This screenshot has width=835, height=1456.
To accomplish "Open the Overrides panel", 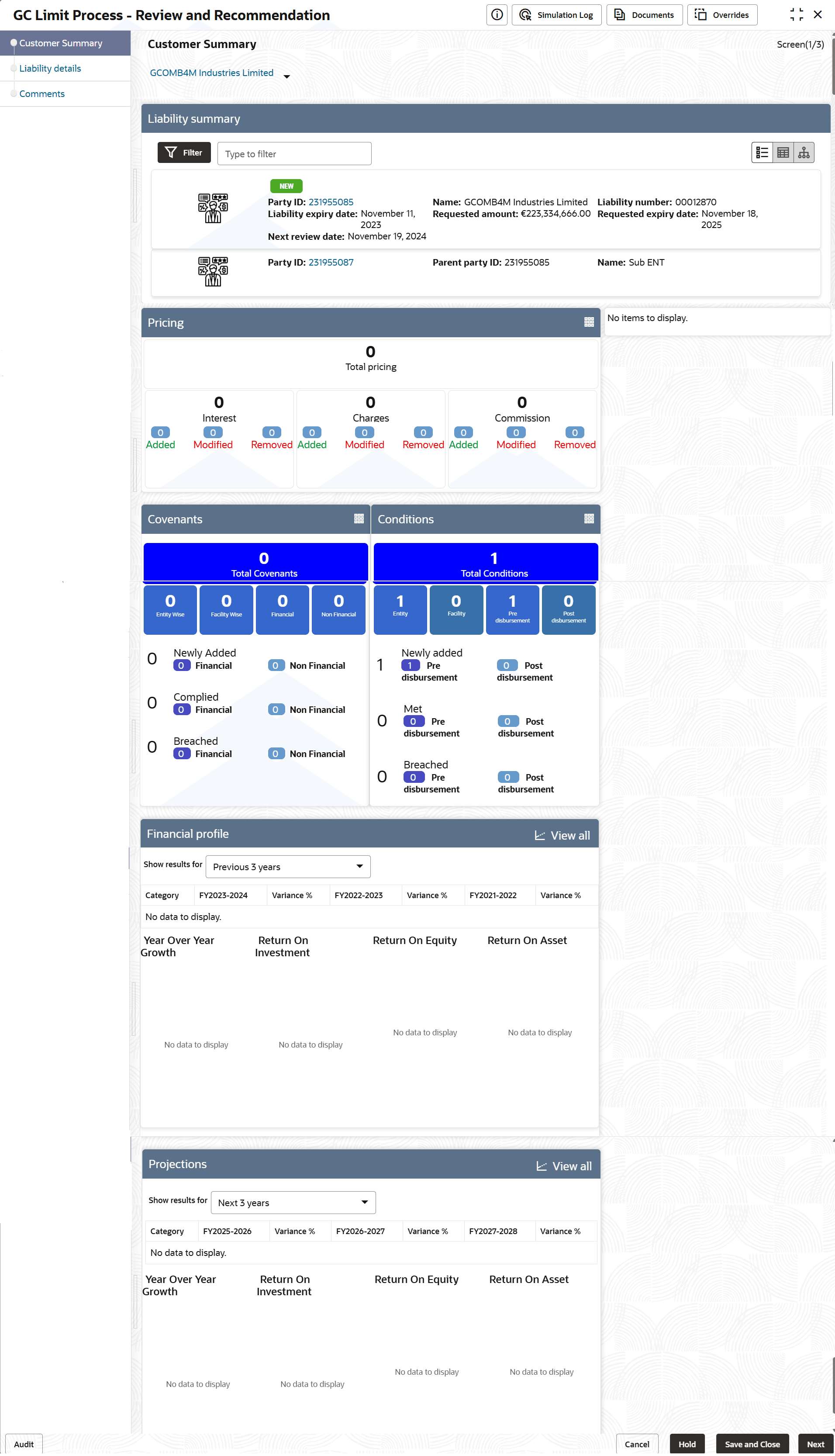I will click(x=722, y=15).
